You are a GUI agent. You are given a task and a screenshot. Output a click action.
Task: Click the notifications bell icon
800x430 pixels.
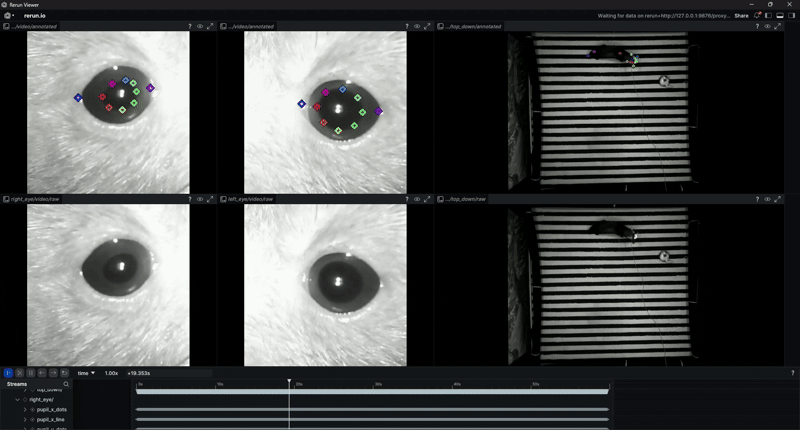(756, 16)
